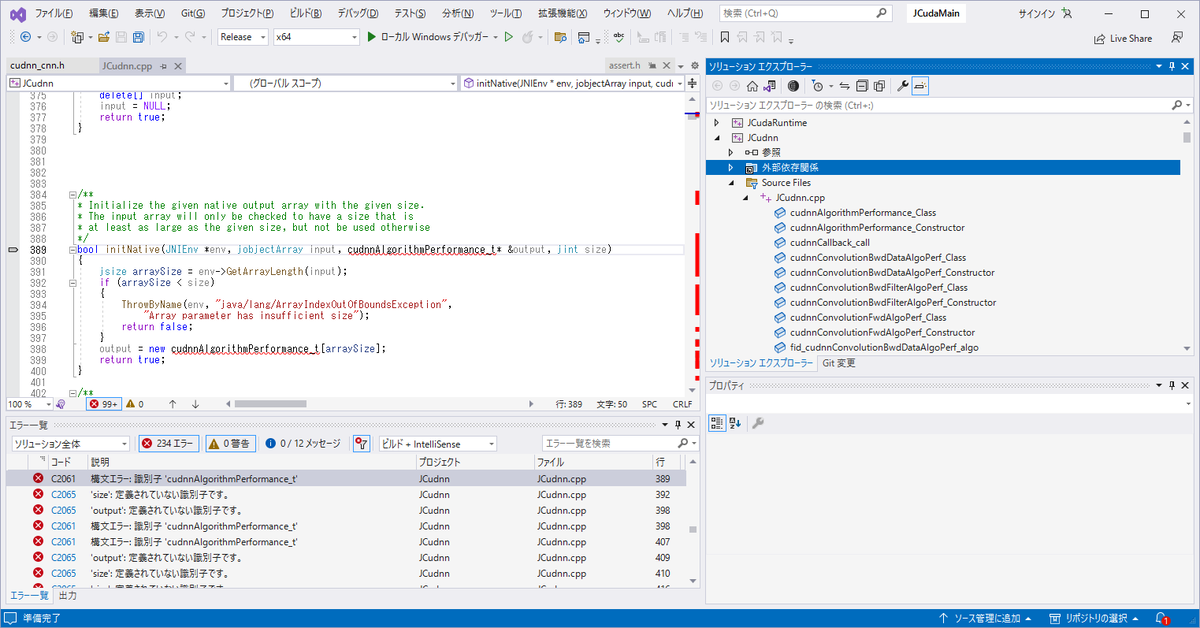
Task: Click the Navigate Backward arrow in main toolbar
Action: point(24,37)
